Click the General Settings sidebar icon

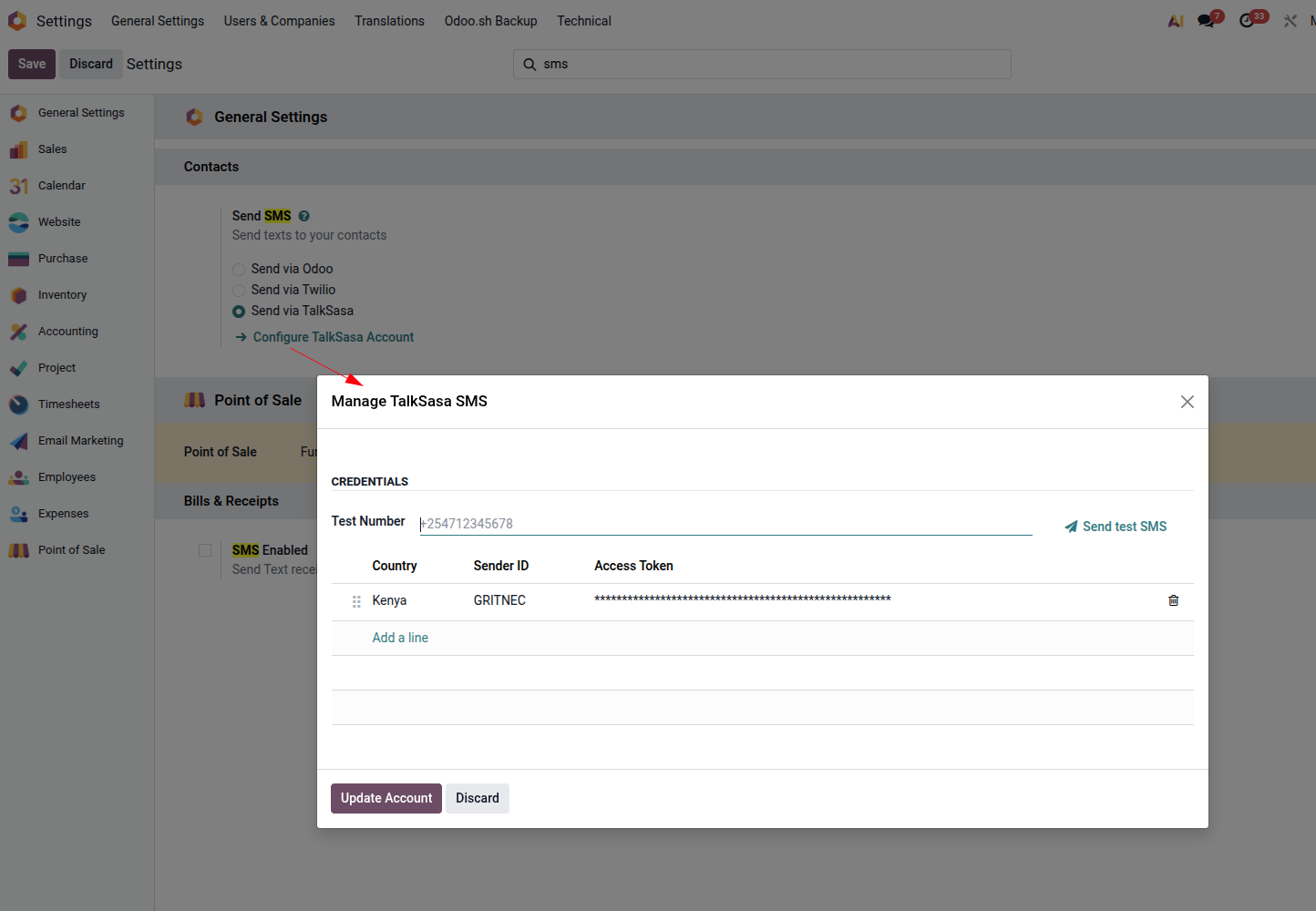pos(18,113)
